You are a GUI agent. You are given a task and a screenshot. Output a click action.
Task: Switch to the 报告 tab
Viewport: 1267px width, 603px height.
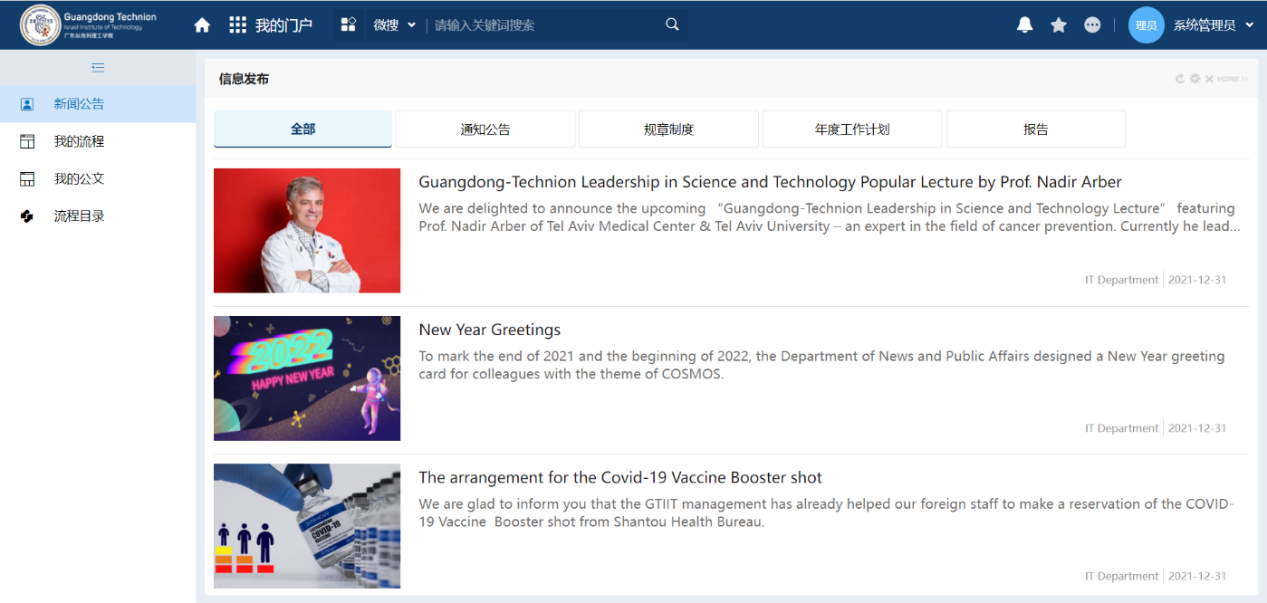click(1036, 129)
